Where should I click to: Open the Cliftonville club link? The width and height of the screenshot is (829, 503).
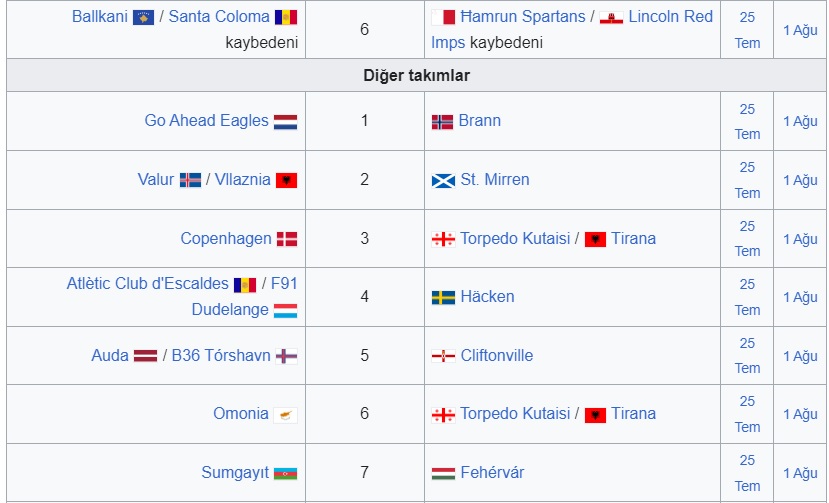coord(496,355)
